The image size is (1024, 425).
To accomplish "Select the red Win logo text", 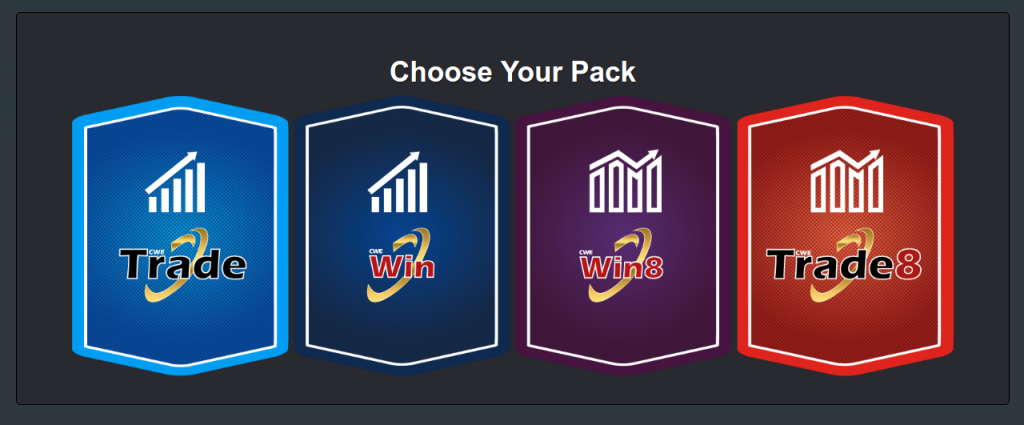I will point(402,267).
